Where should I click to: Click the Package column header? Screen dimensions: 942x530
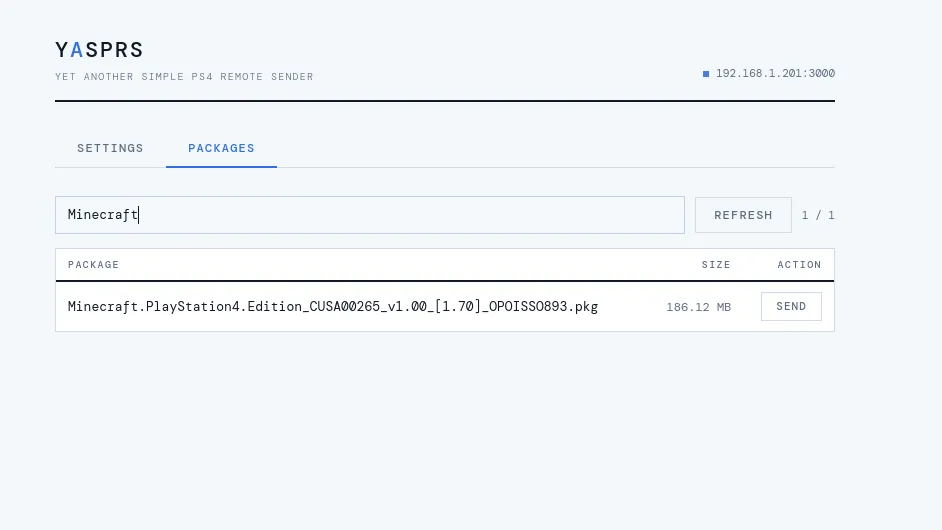coord(93,264)
